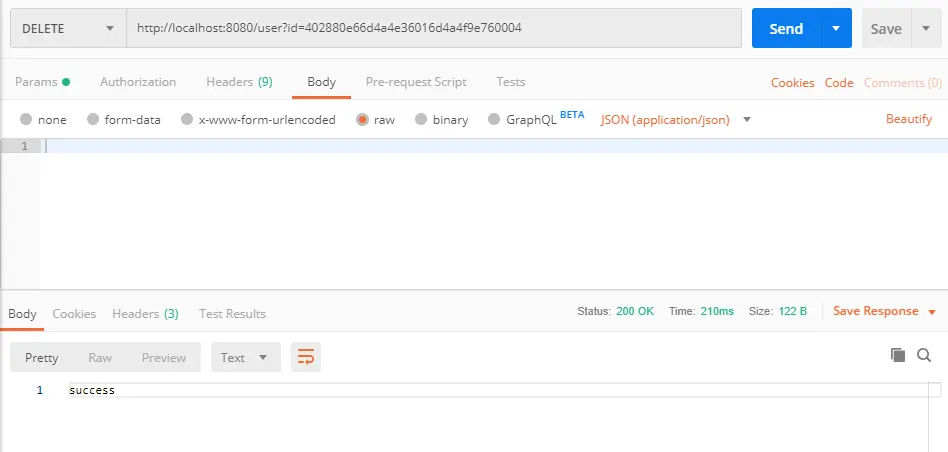Viewport: 948px width, 452px height.
Task: Click line 1 of request body editor
Action: 494,146
